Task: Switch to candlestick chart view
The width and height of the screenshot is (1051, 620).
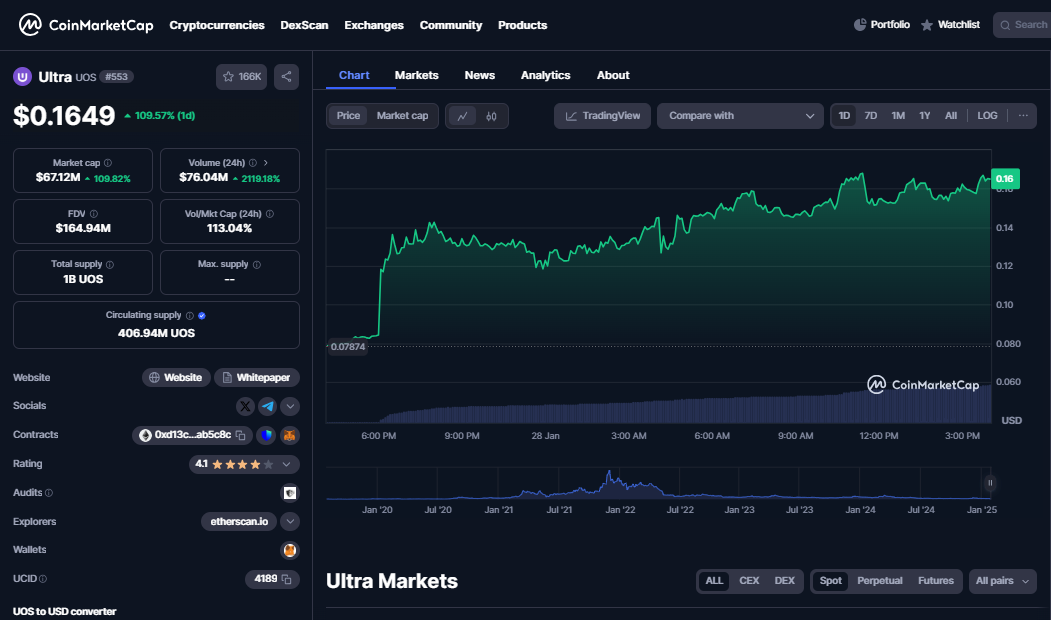Action: [491, 116]
